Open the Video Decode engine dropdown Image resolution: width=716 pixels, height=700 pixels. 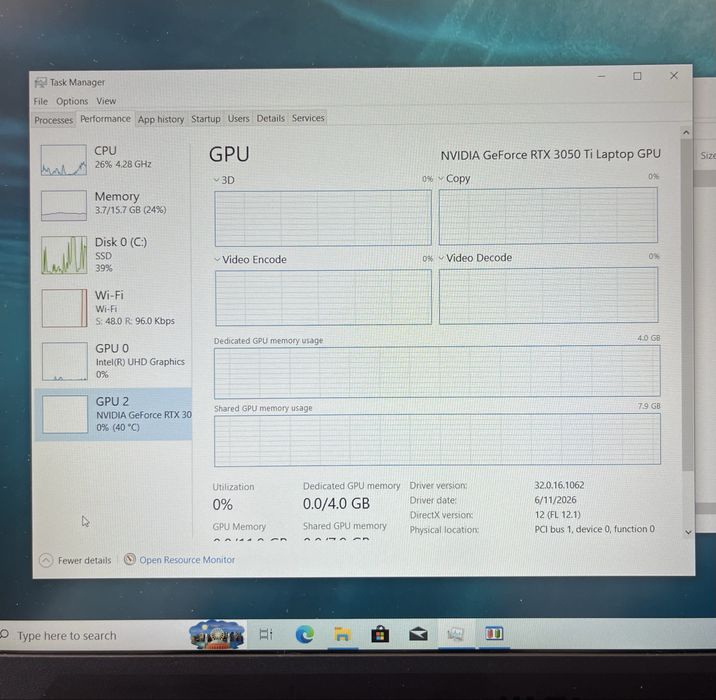pos(475,258)
